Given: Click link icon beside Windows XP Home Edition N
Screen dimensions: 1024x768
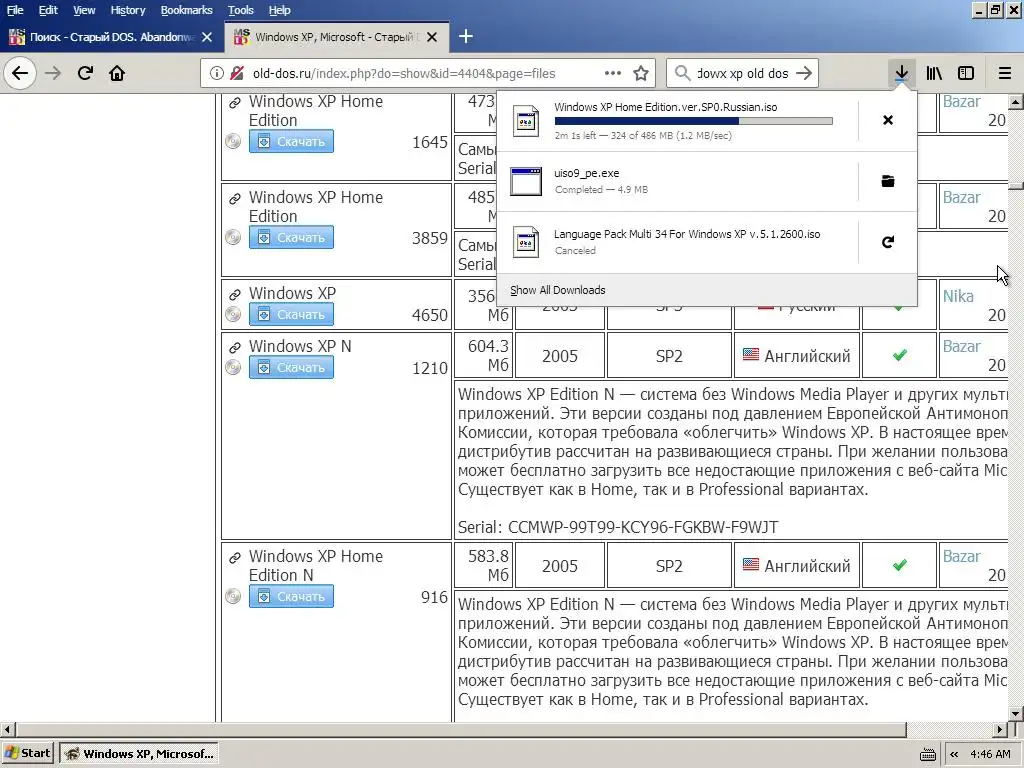Looking at the screenshot, I should point(234,558).
